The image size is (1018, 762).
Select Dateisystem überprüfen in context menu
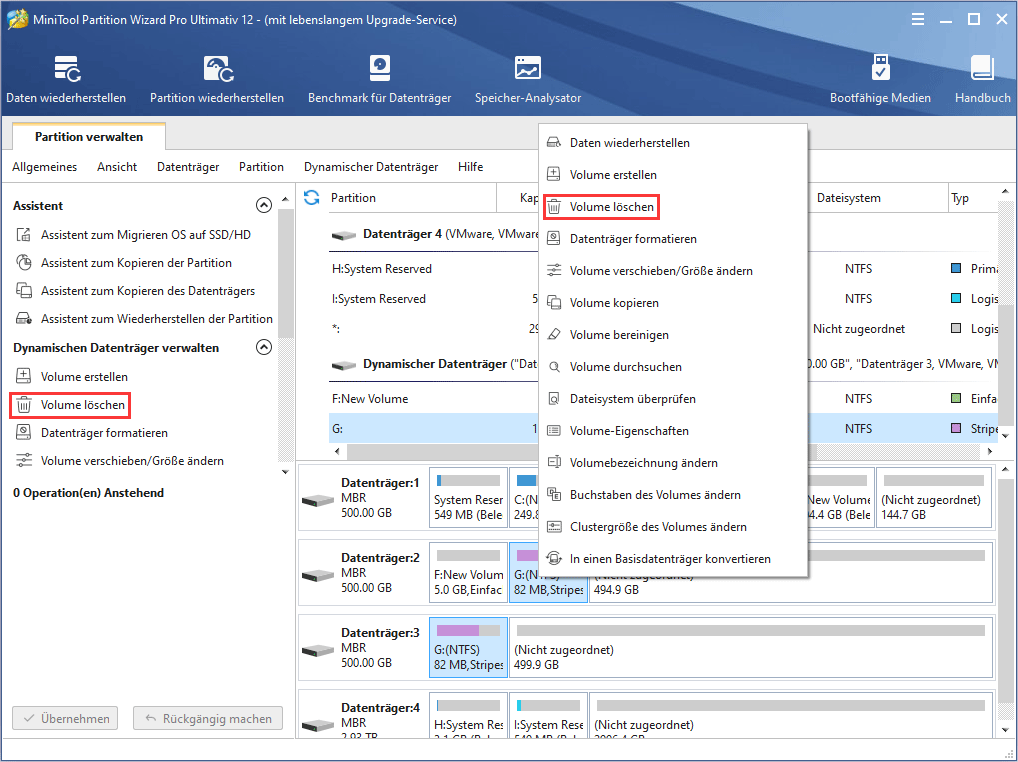pos(673,399)
